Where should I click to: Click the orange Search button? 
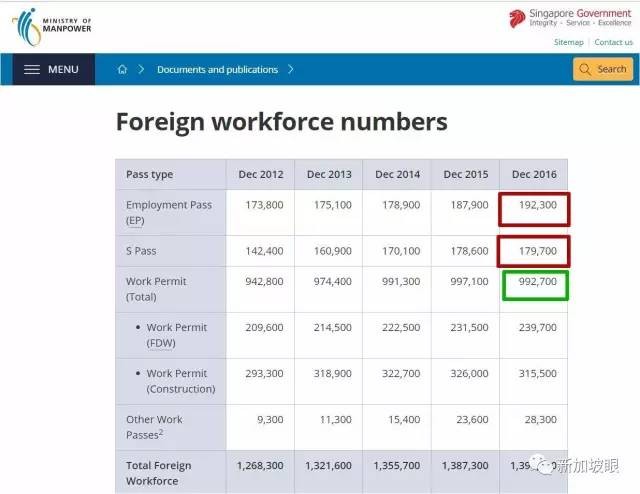[603, 69]
